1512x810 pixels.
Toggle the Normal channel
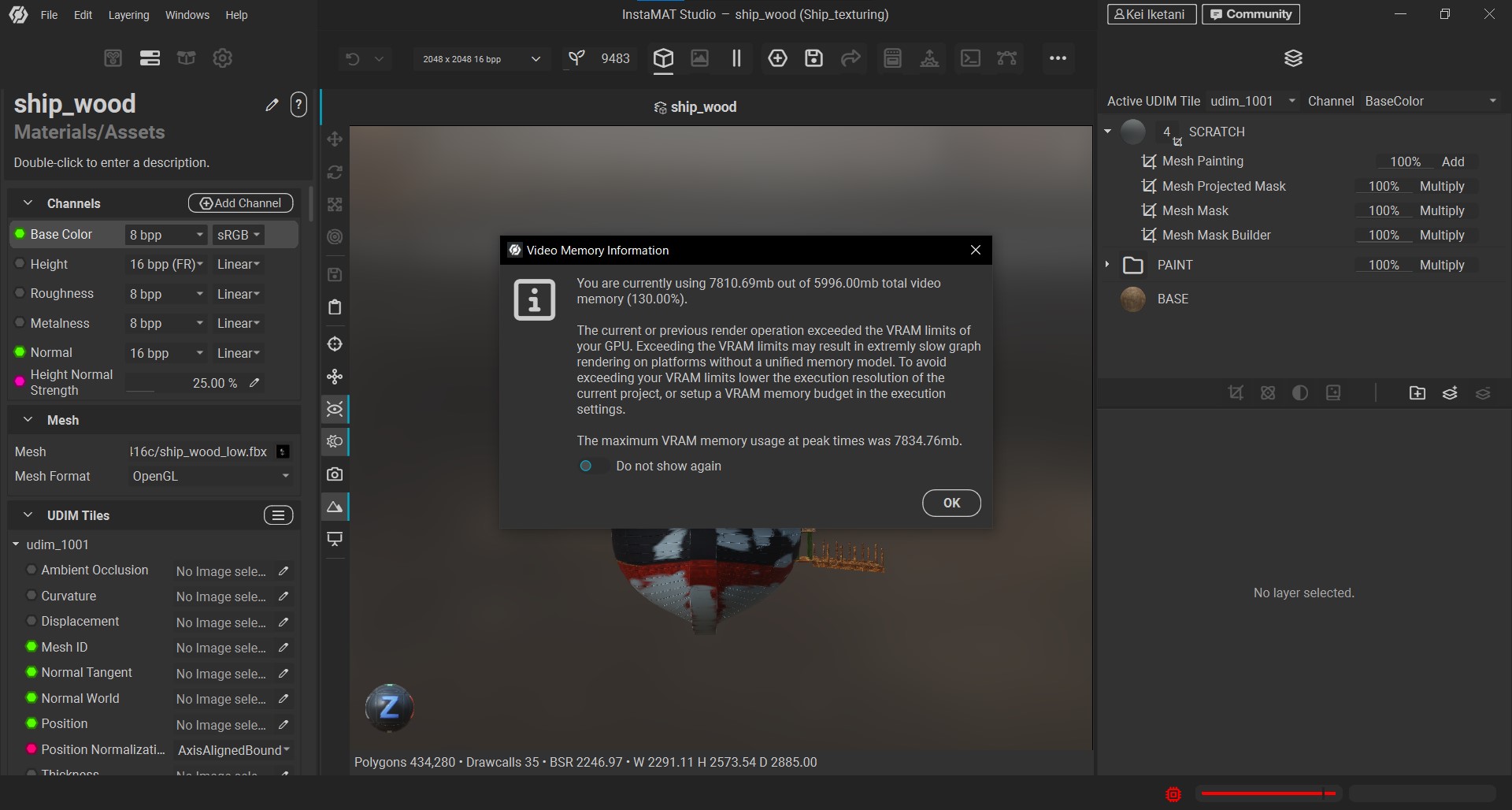(20, 352)
